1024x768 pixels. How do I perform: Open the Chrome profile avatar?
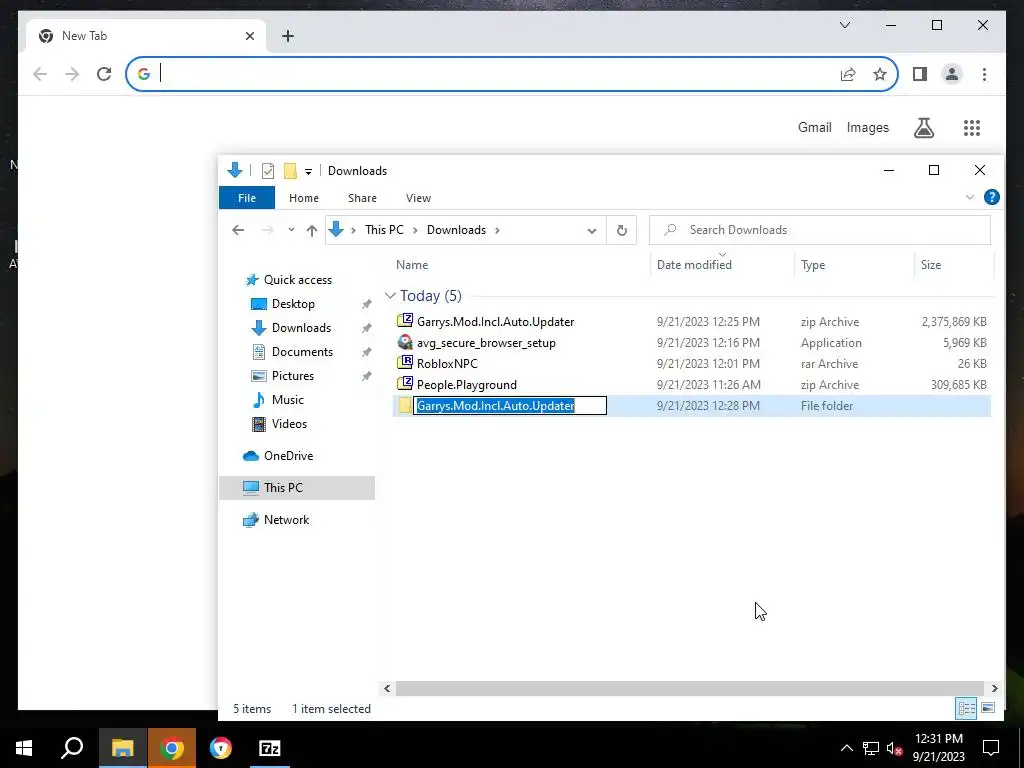point(952,74)
